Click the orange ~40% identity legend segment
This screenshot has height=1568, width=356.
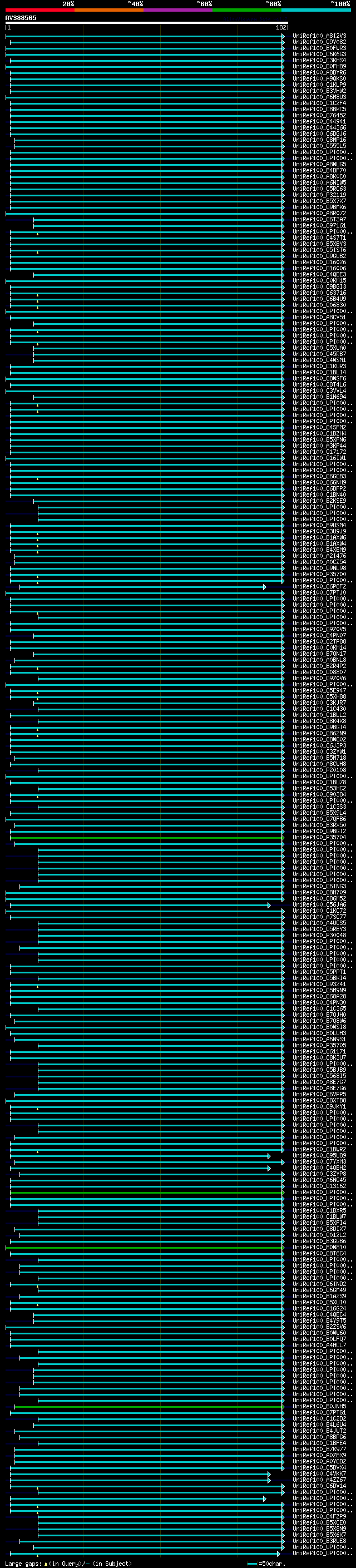[x=110, y=10]
